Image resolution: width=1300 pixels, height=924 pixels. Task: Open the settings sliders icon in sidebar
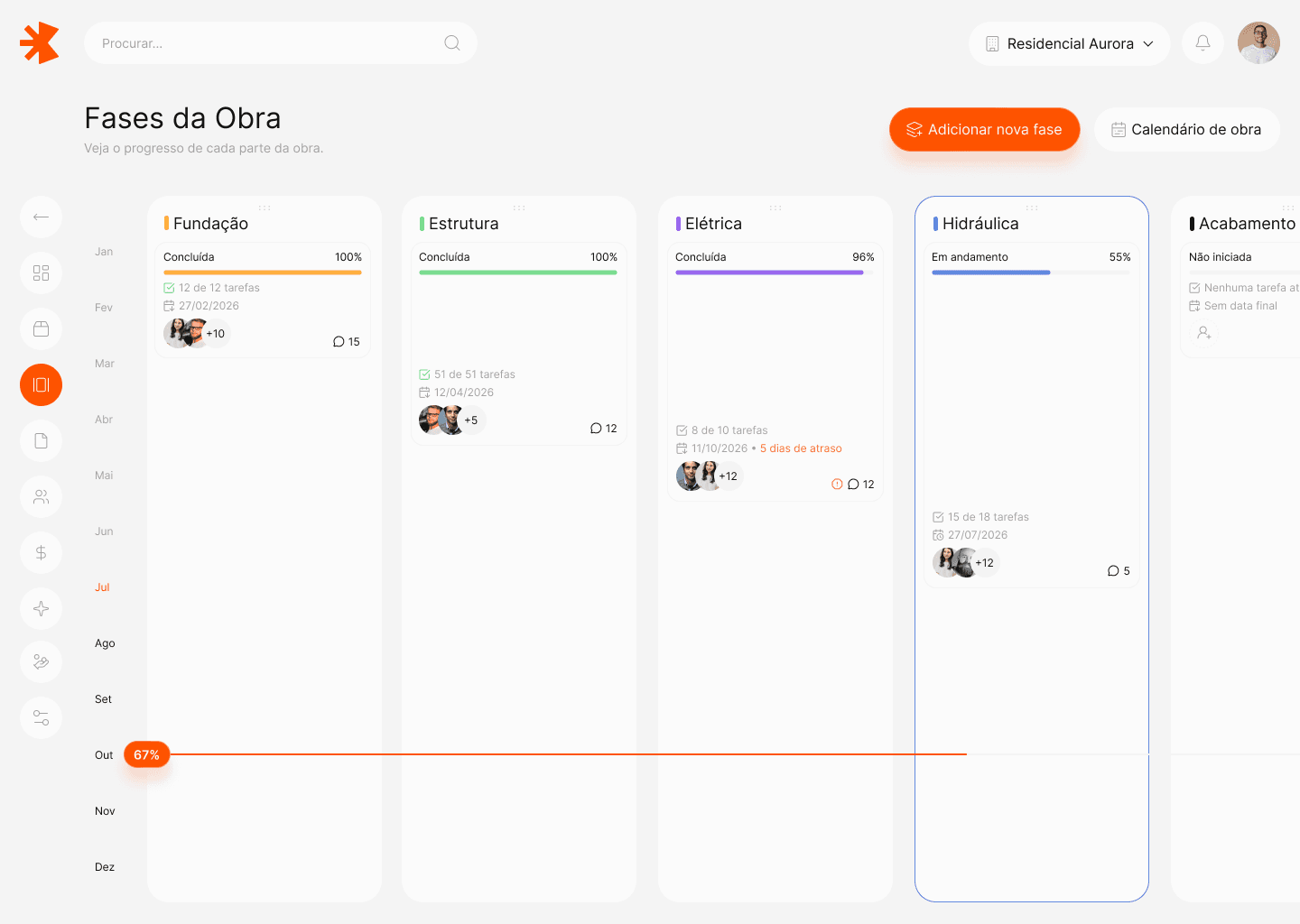tap(41, 718)
